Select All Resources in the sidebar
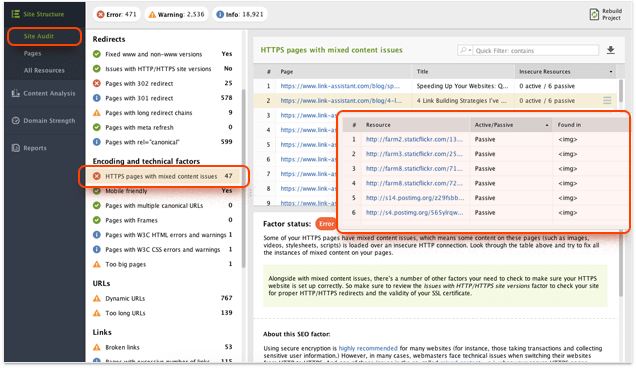Viewport: 636px width, 368px height. coord(44,70)
